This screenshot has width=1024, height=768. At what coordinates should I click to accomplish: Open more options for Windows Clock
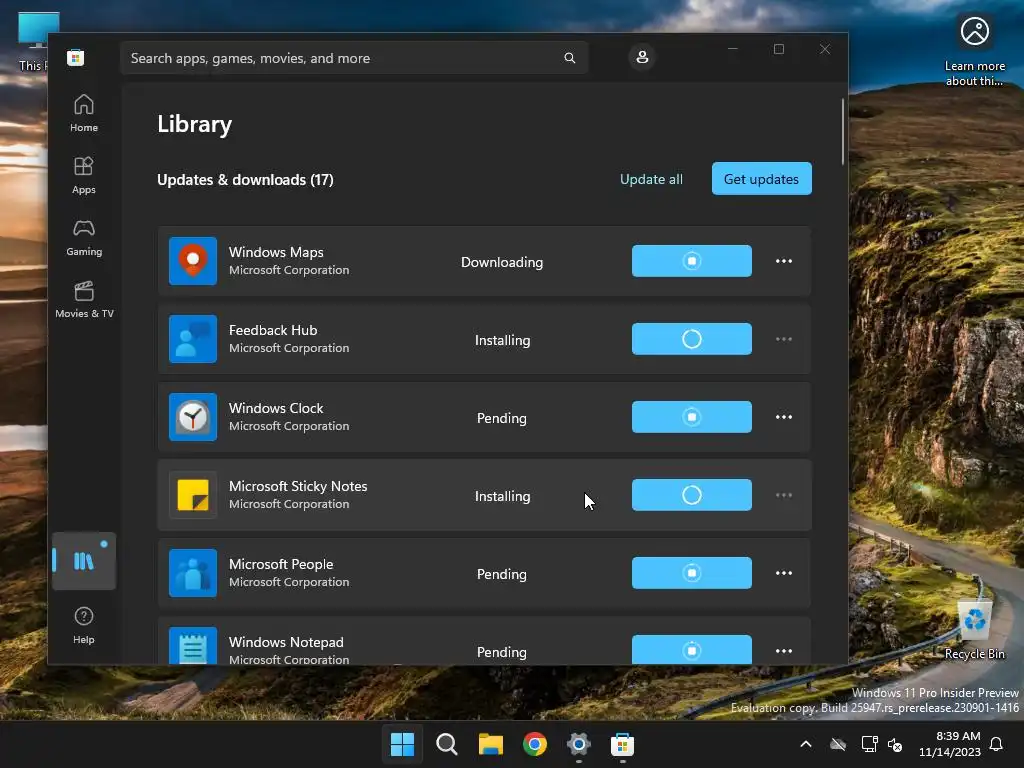784,417
